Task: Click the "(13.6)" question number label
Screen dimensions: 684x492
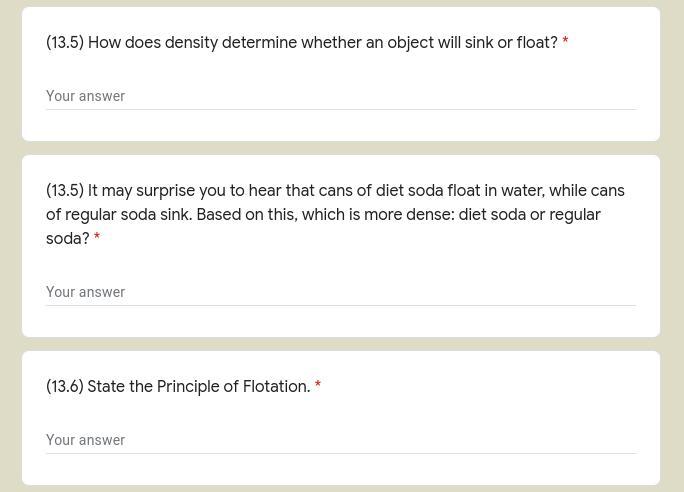Action: [x=65, y=387]
